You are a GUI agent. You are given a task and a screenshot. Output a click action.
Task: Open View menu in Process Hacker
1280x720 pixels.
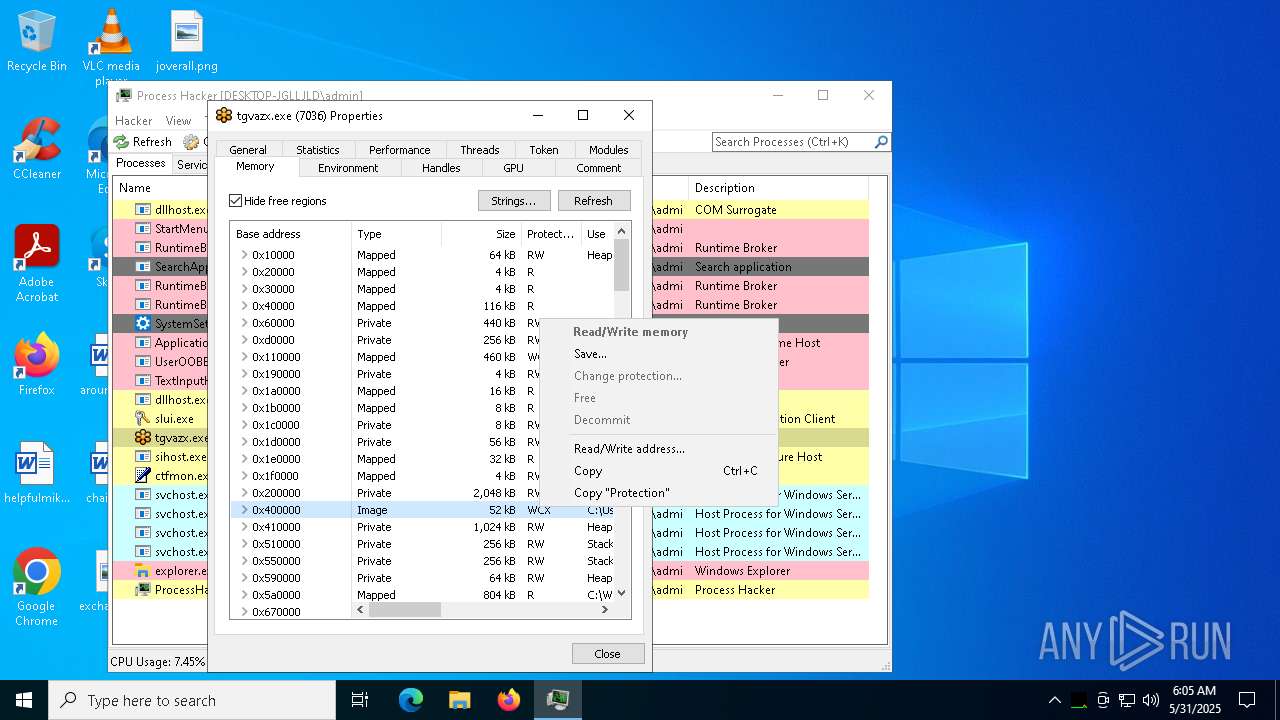pos(179,120)
